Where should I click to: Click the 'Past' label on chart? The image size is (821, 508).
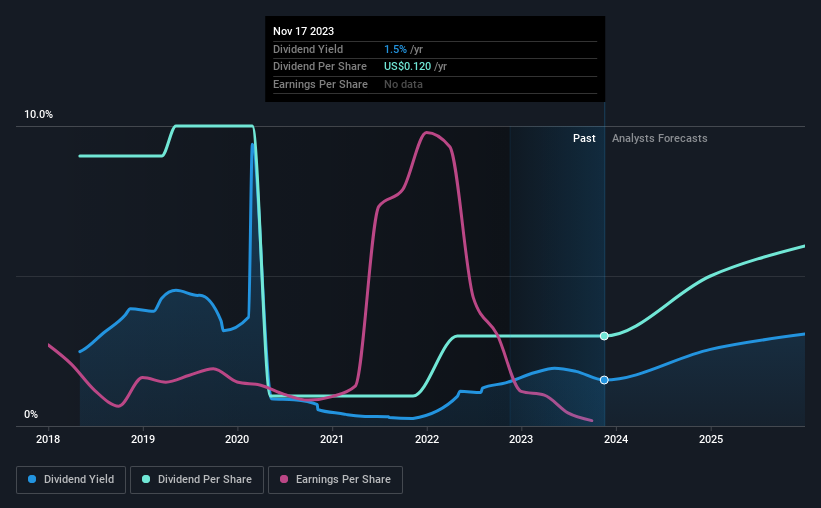(x=584, y=138)
